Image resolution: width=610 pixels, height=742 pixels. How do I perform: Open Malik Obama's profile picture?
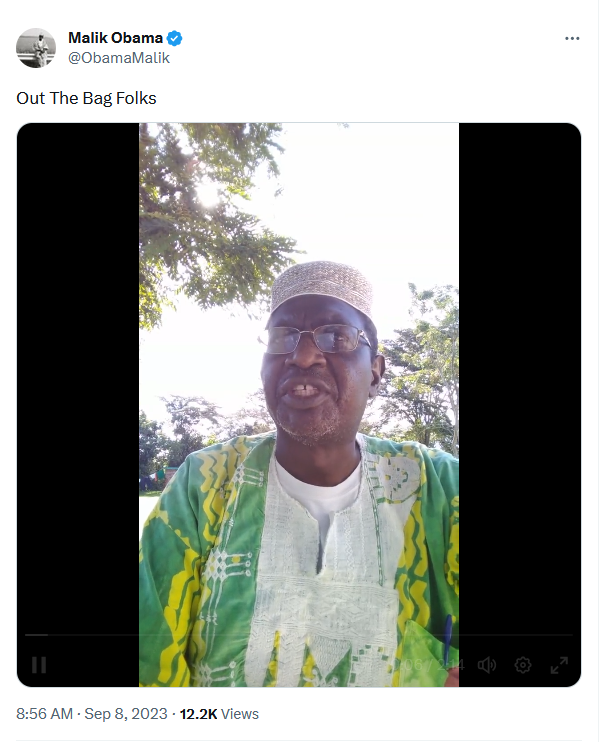pyautogui.click(x=36, y=48)
